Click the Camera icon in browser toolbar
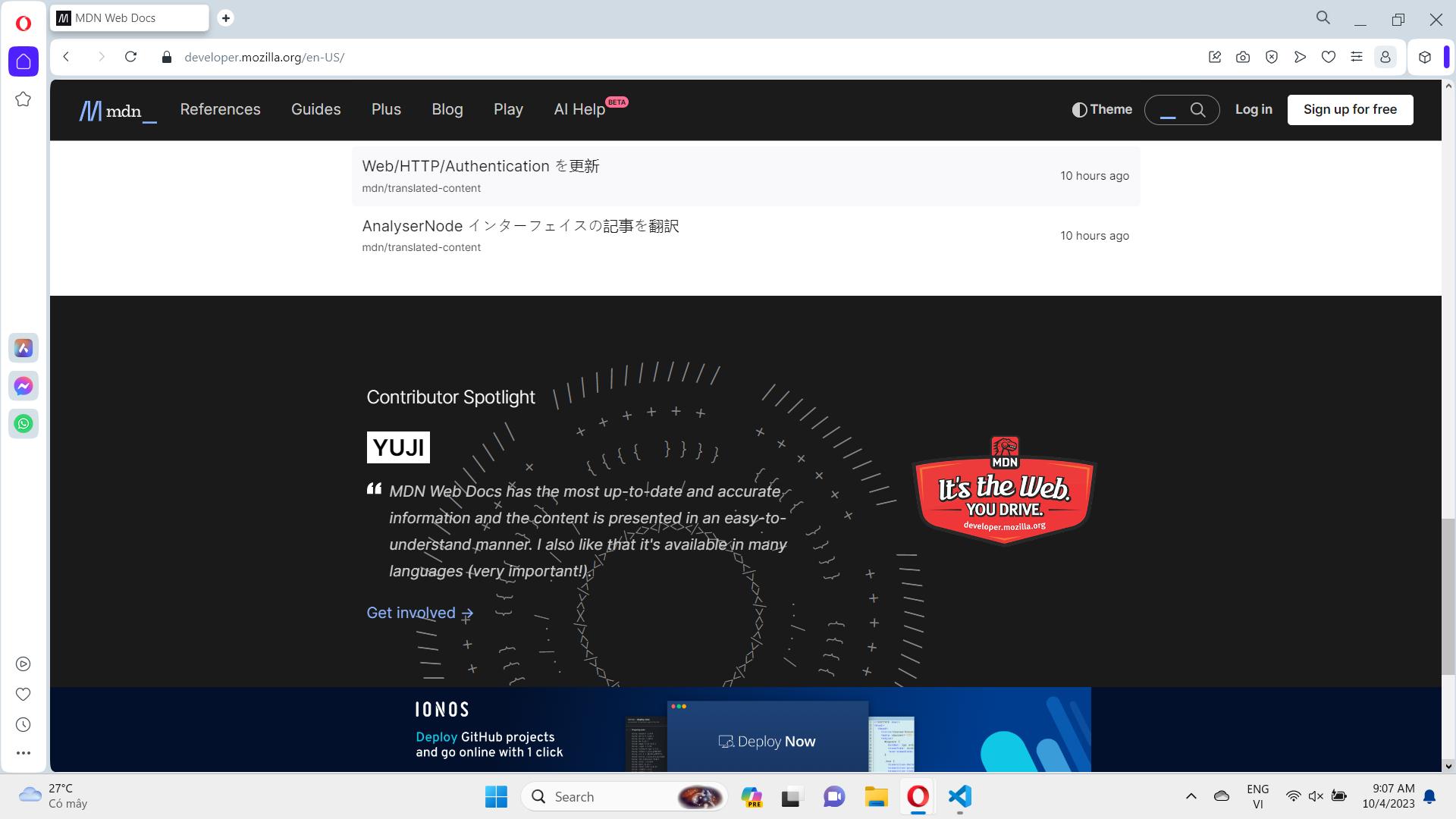 pos(1243,58)
